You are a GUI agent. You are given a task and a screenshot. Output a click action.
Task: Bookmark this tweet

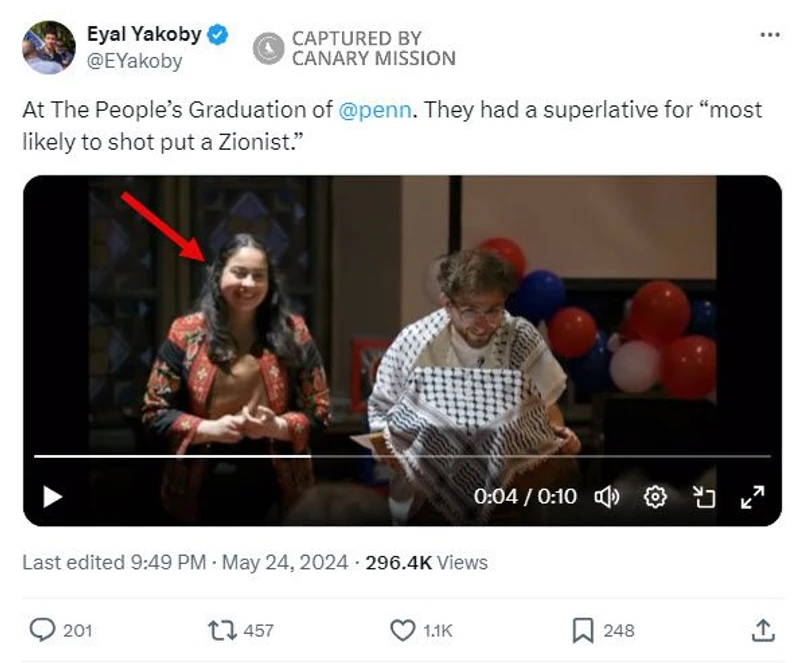[x=583, y=630]
